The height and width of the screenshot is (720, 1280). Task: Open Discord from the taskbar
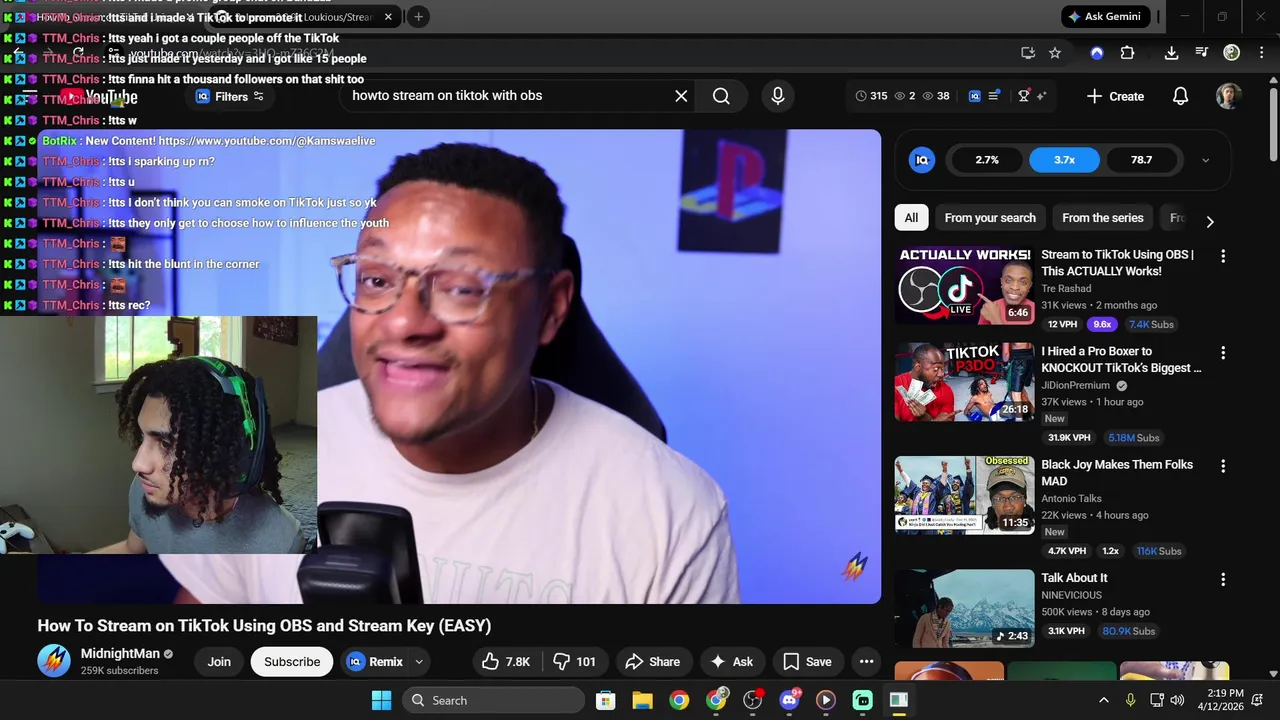tap(789, 700)
